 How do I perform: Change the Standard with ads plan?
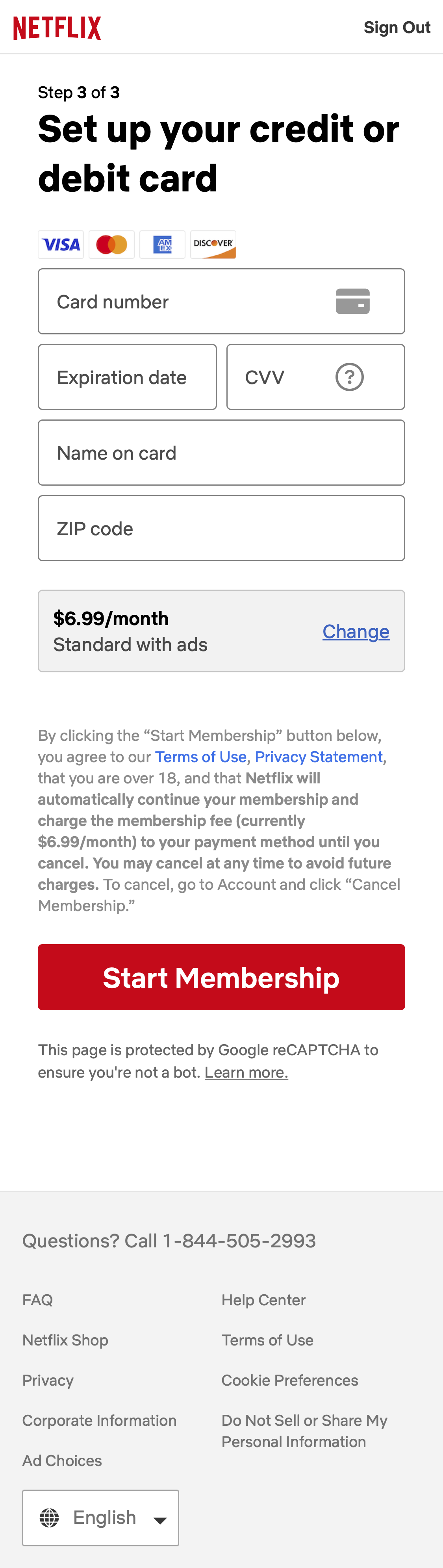pyautogui.click(x=355, y=631)
